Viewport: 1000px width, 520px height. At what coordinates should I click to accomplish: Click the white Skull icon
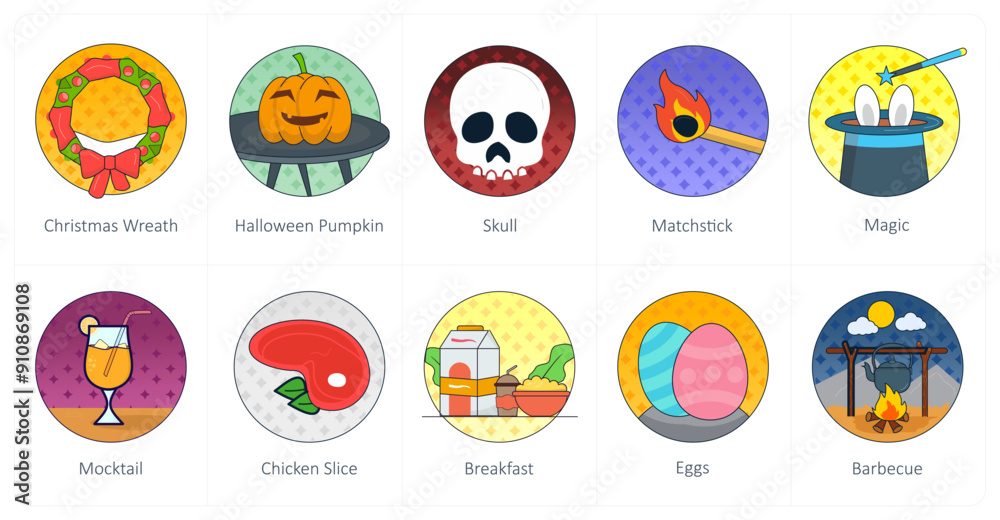pos(499,121)
